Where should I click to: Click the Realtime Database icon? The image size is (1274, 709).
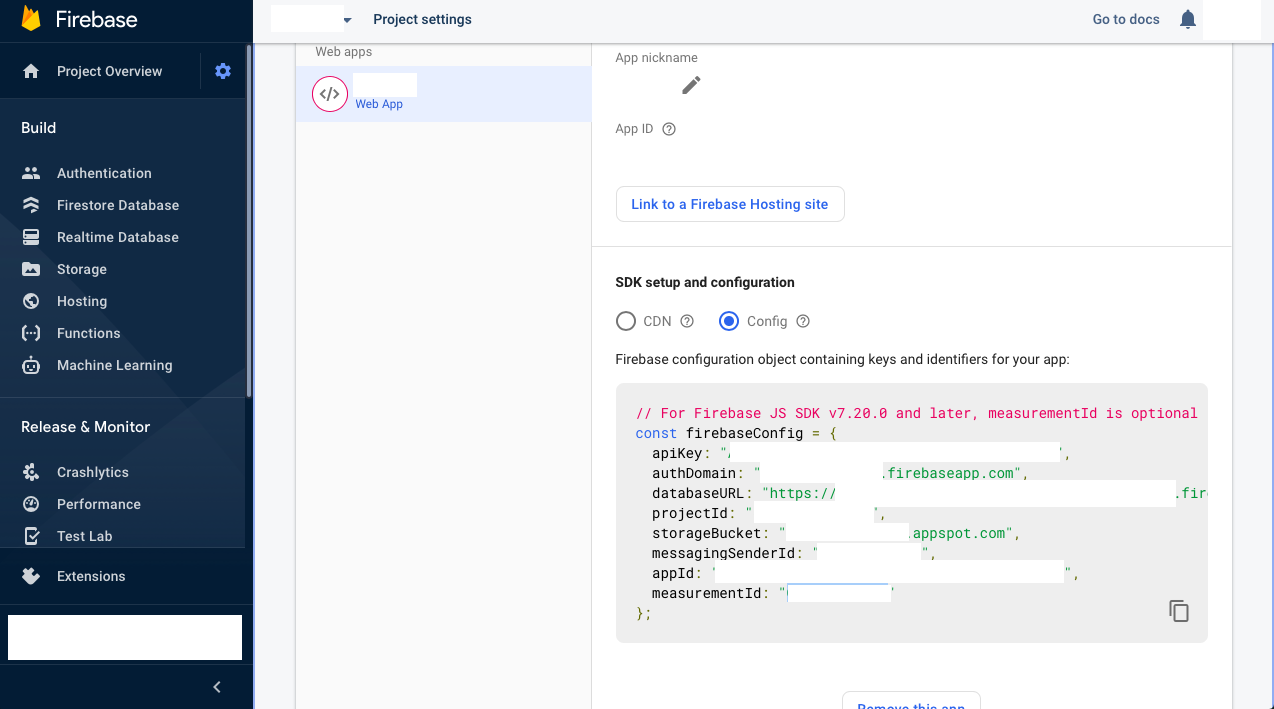(31, 237)
